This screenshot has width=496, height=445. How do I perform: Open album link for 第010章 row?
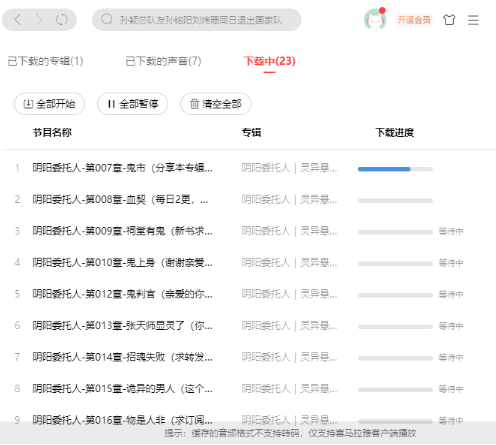(289, 263)
